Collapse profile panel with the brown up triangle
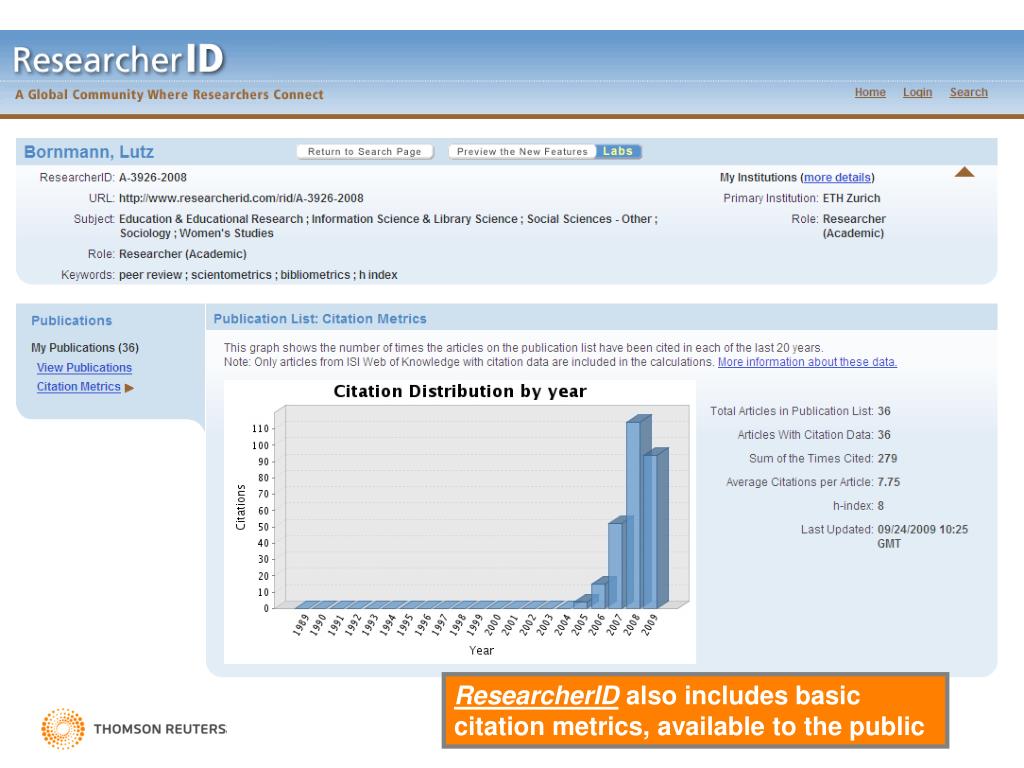Viewport: 1024px width, 768px height. (964, 172)
